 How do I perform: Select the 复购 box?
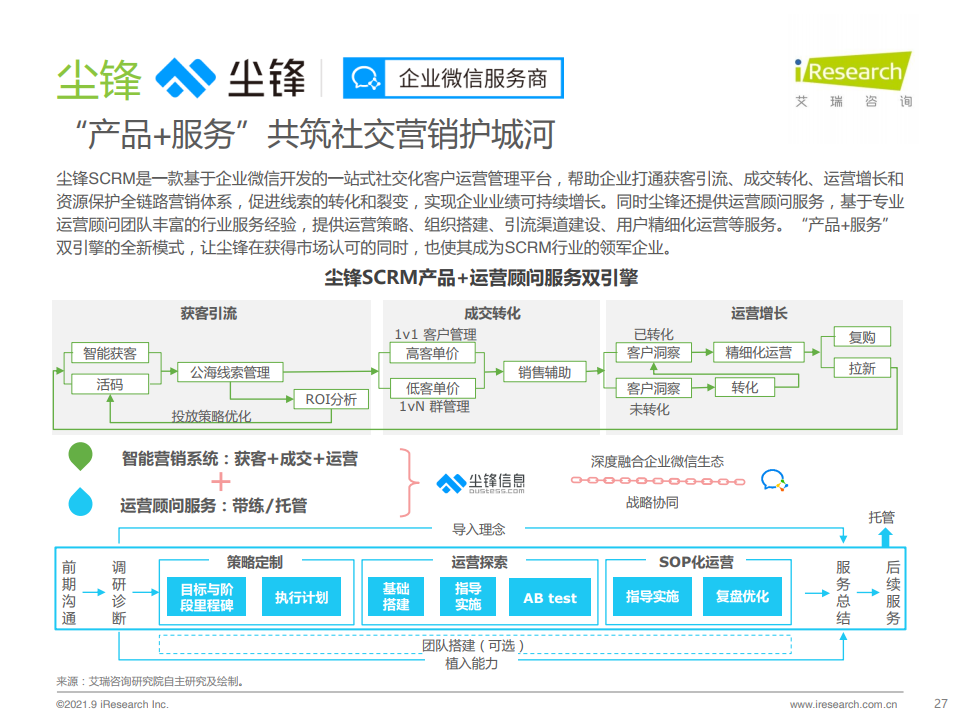862,337
